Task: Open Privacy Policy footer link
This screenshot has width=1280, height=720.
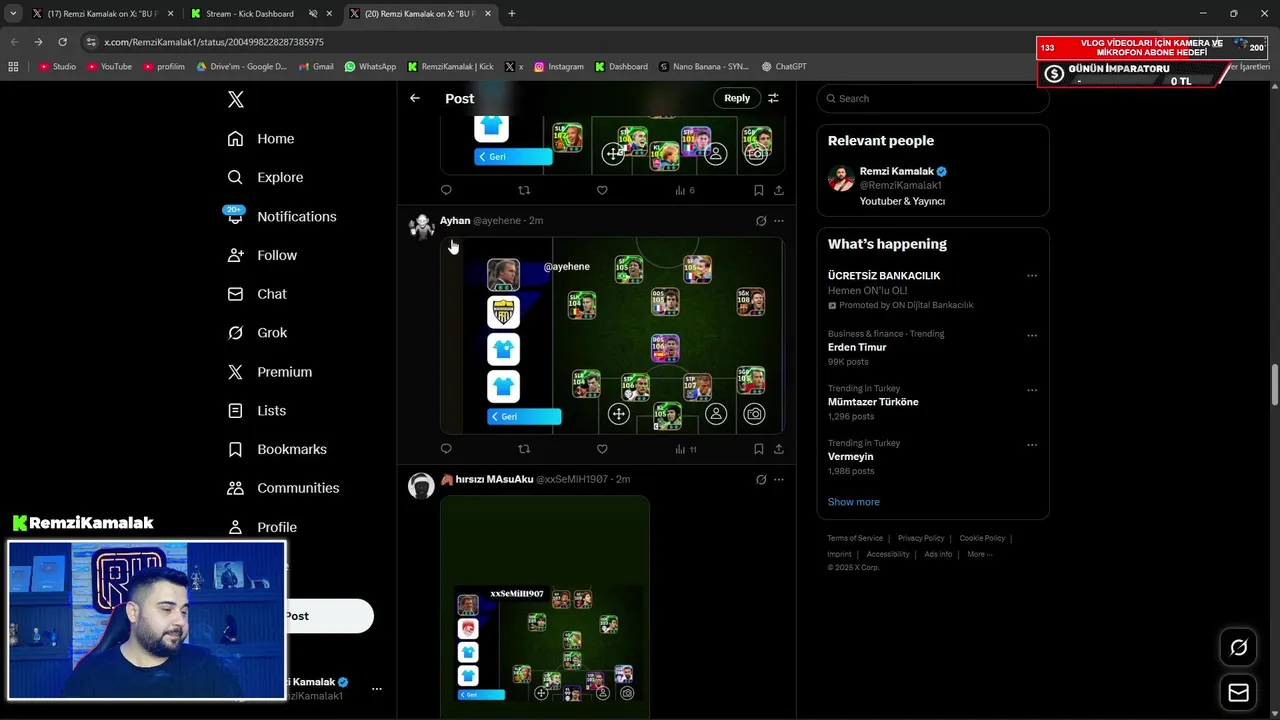Action: point(921,538)
